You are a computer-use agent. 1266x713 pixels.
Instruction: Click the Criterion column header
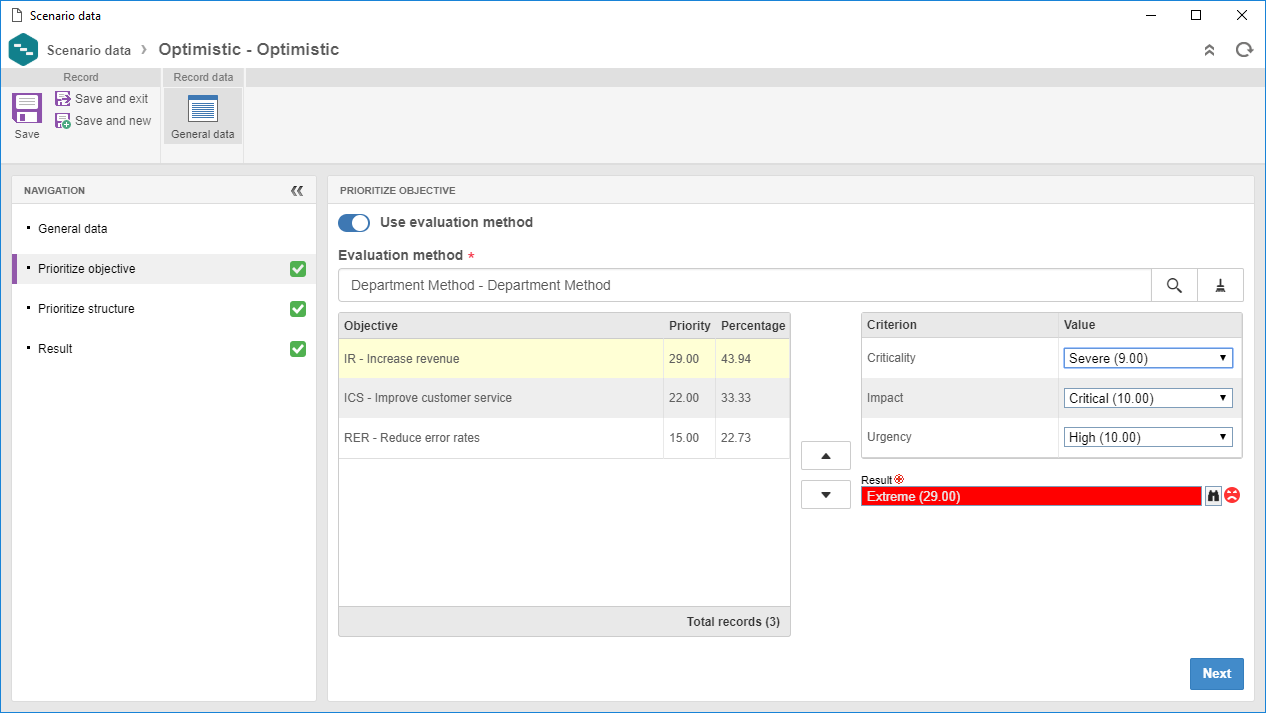click(x=960, y=325)
